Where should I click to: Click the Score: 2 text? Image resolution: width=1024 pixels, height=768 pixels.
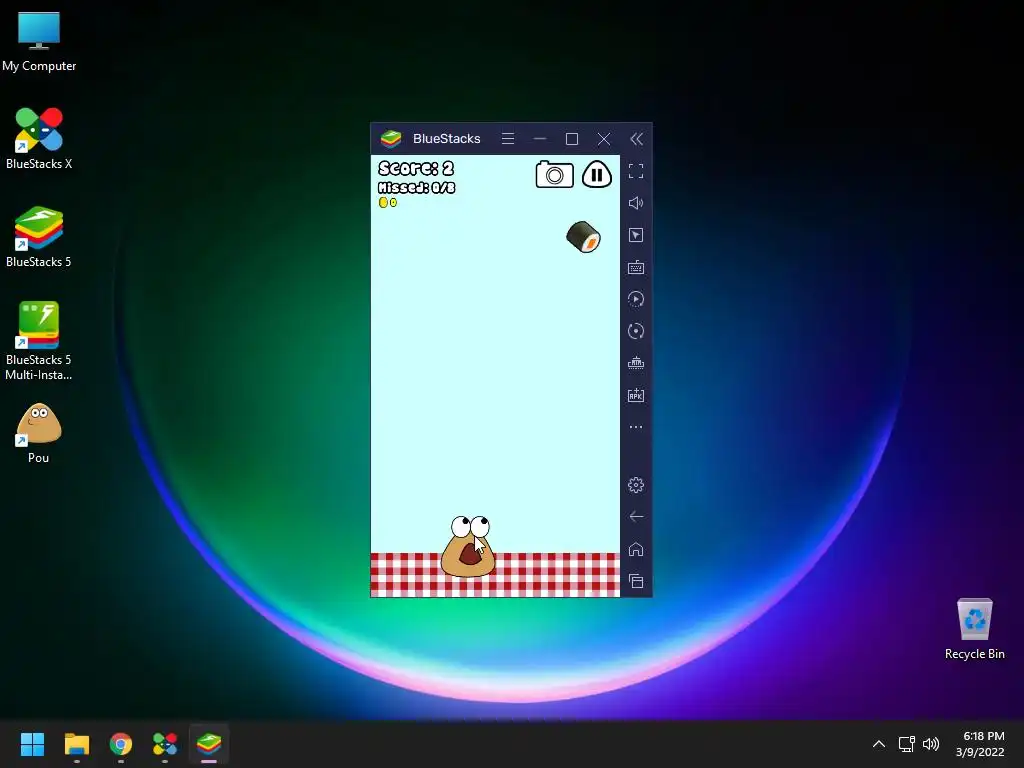[416, 168]
